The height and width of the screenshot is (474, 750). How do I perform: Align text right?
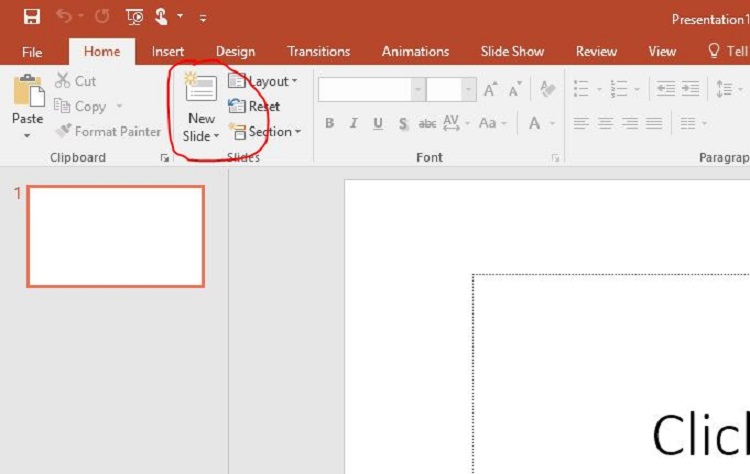point(629,123)
